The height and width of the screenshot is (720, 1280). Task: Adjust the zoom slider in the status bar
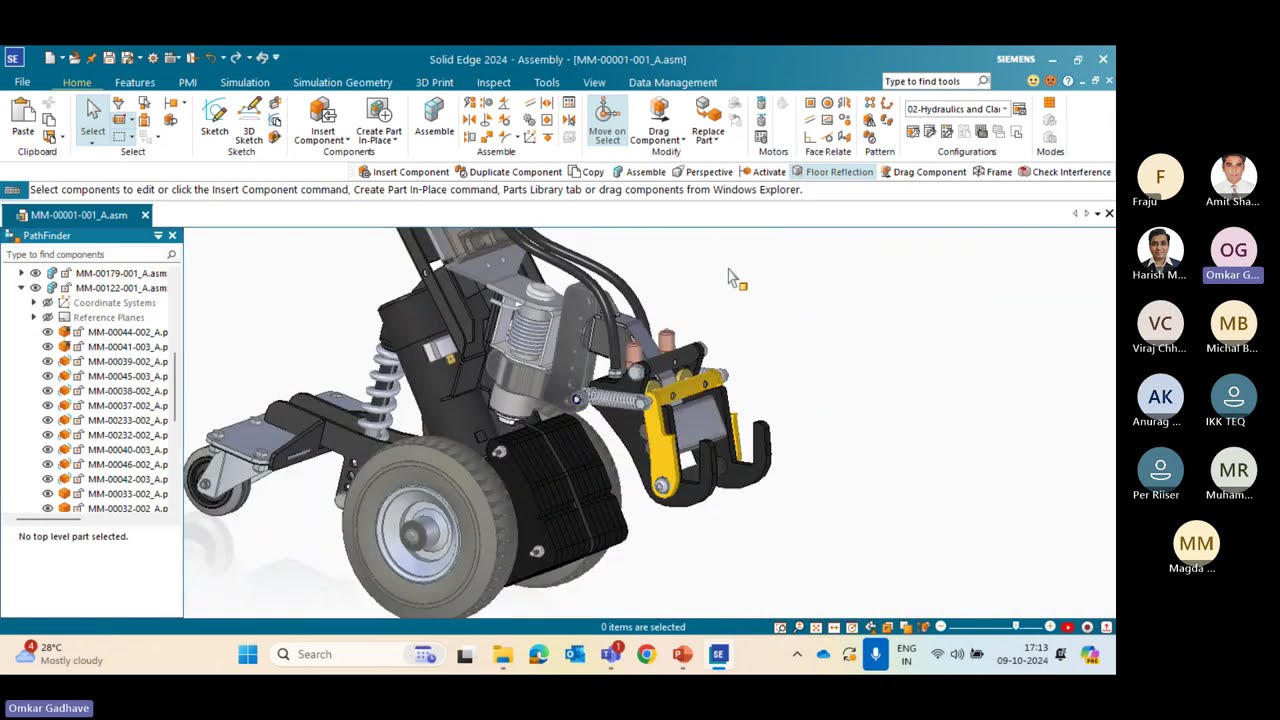(1016, 627)
